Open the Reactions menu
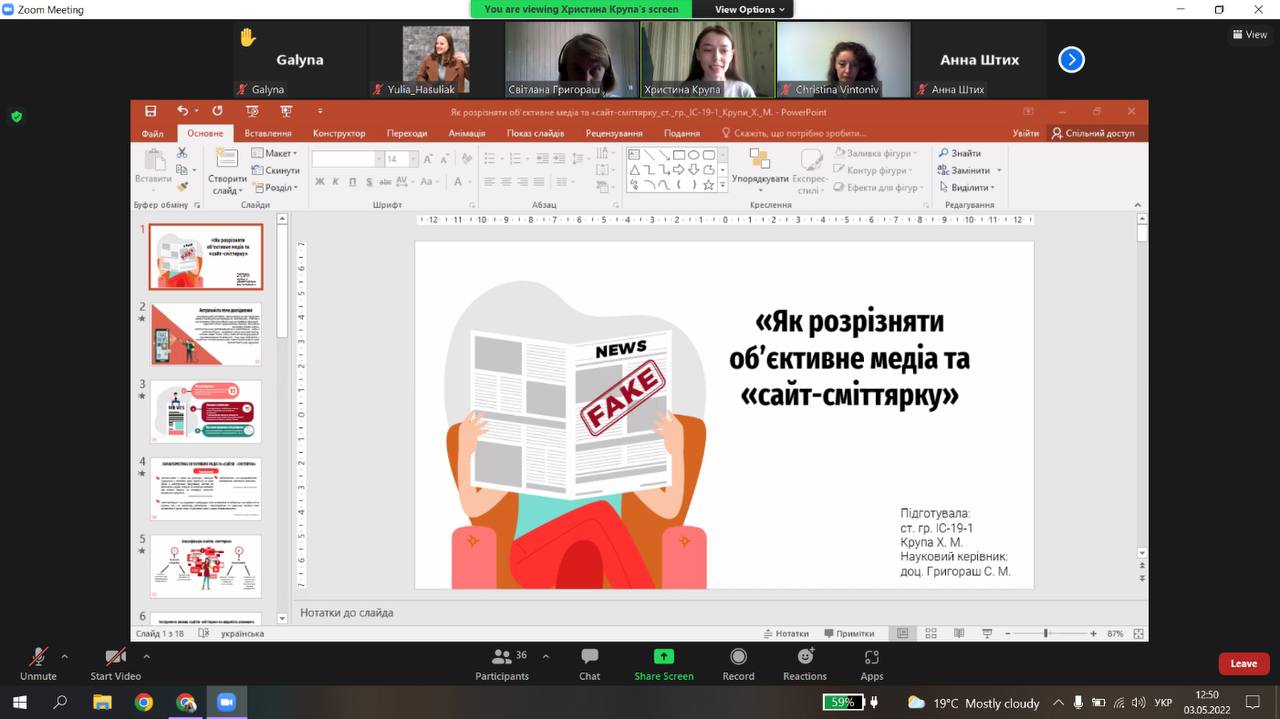The image size is (1280, 719). click(x=805, y=664)
